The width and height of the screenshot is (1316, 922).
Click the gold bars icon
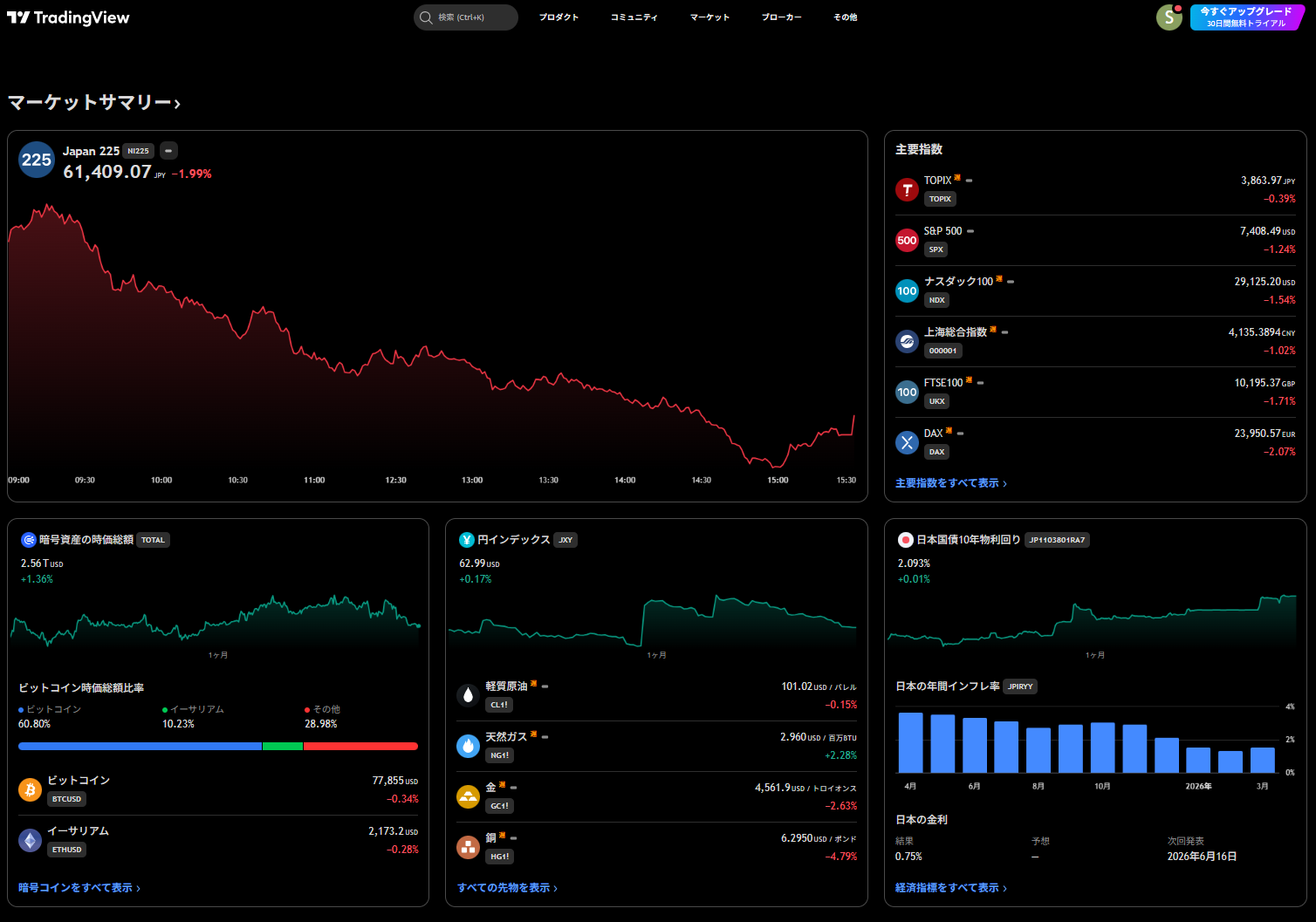[x=469, y=796]
